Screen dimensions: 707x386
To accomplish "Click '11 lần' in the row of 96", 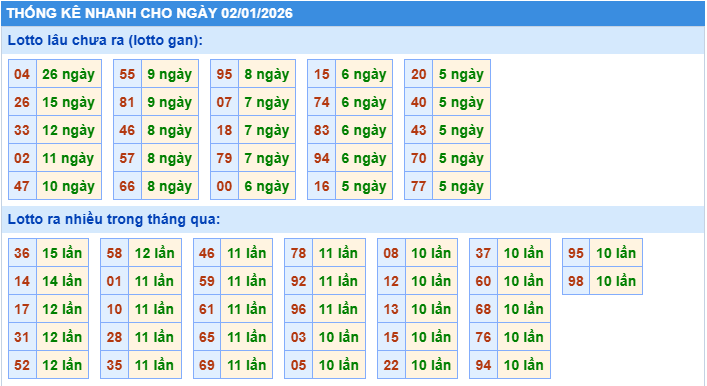I will pos(339,309).
